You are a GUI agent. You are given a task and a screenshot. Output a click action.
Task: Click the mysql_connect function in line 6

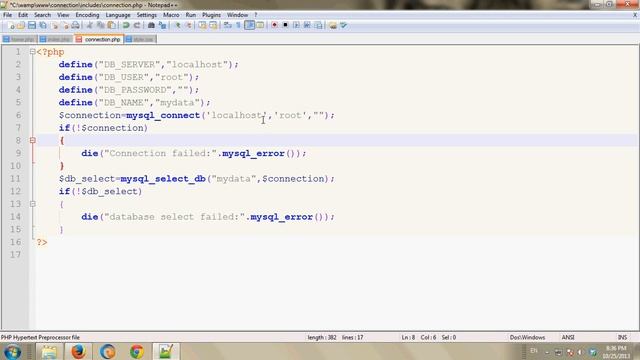163,116
